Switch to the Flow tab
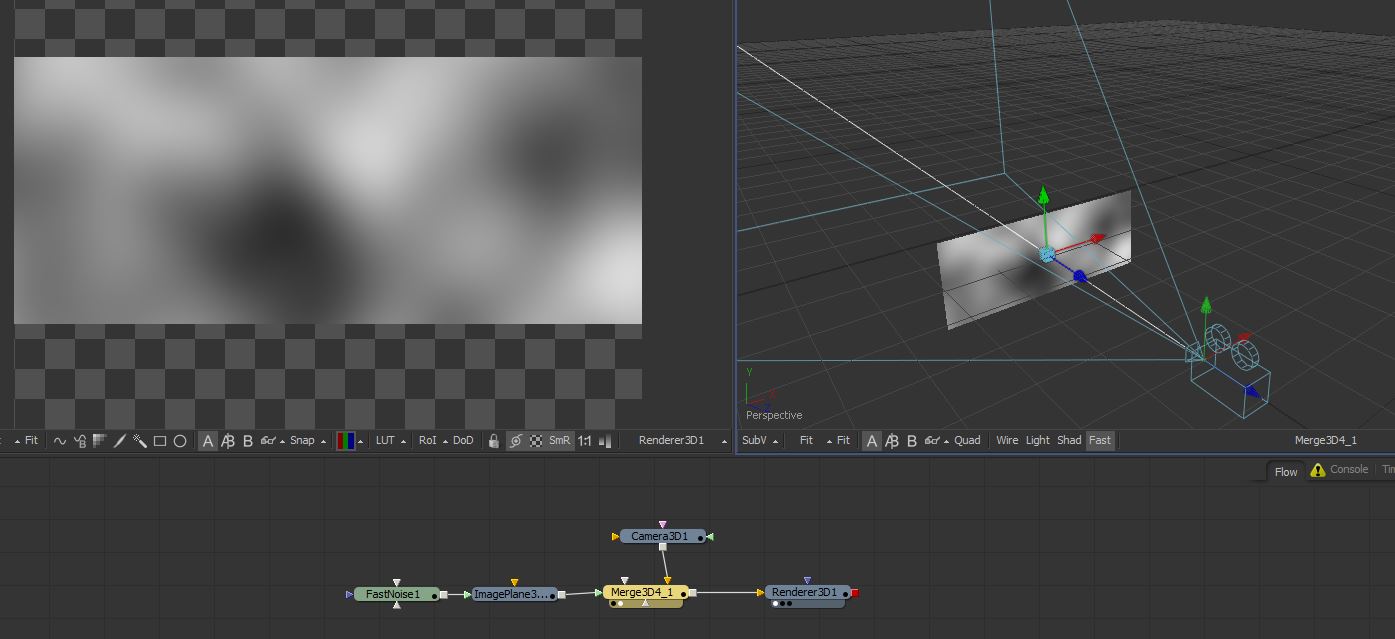1395x639 pixels. tap(1286, 471)
